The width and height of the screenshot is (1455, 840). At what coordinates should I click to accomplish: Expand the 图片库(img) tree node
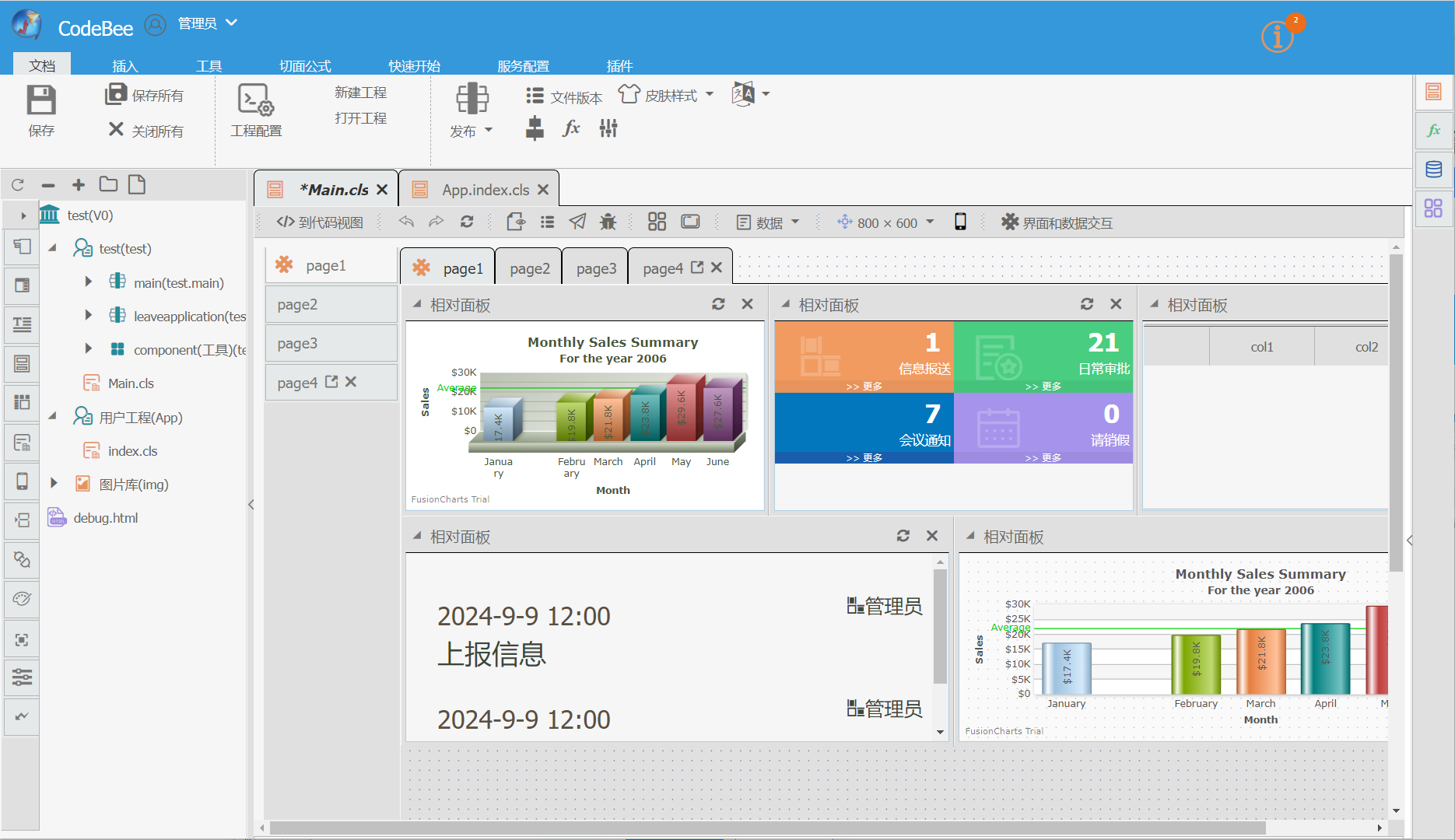click(x=54, y=483)
